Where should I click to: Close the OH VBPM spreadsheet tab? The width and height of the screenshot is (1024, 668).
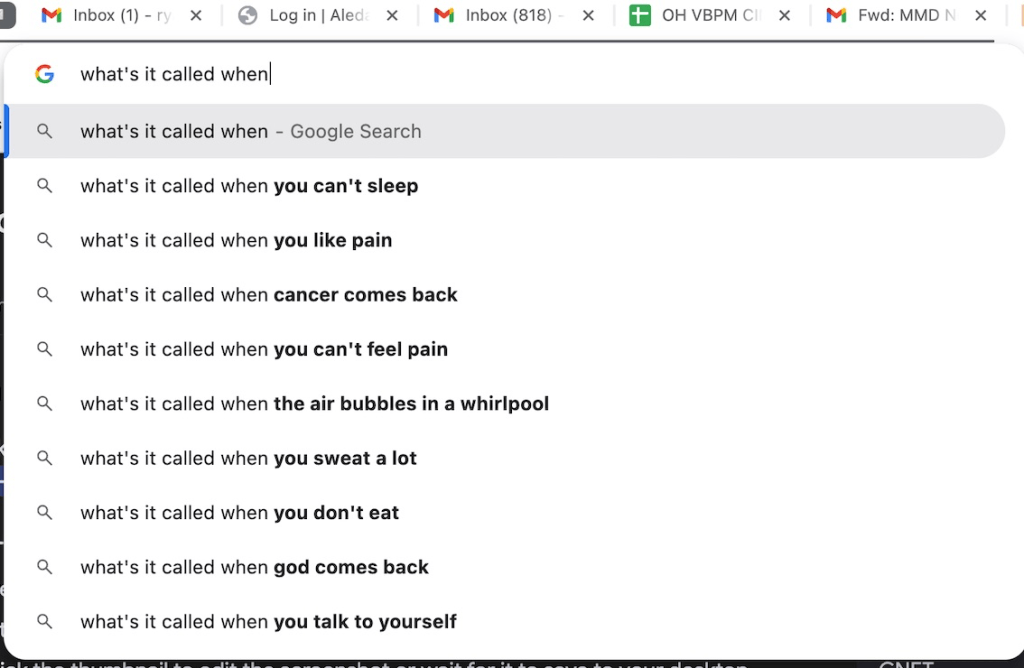pos(785,16)
